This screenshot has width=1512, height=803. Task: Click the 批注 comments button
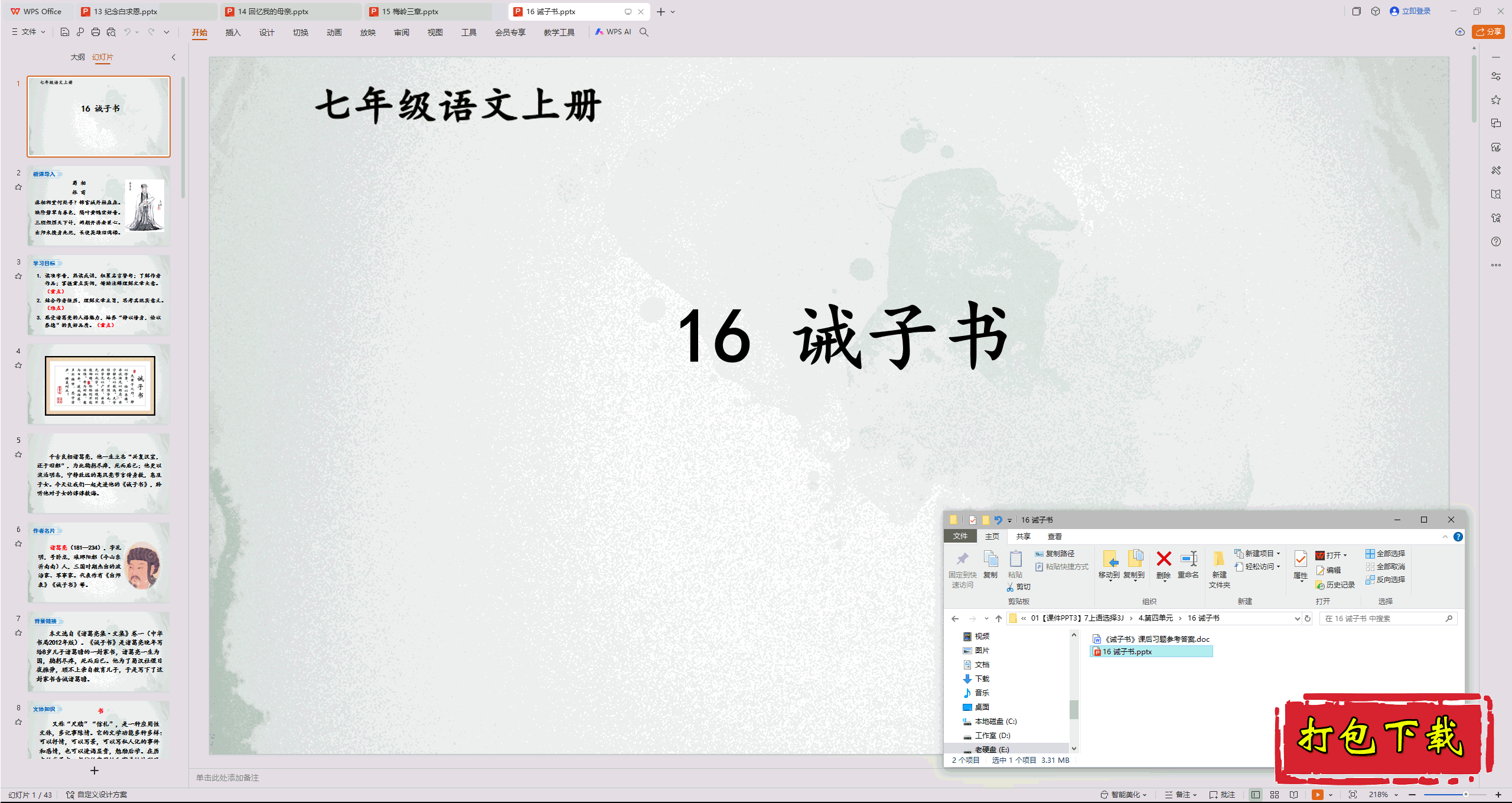[x=1222, y=795]
